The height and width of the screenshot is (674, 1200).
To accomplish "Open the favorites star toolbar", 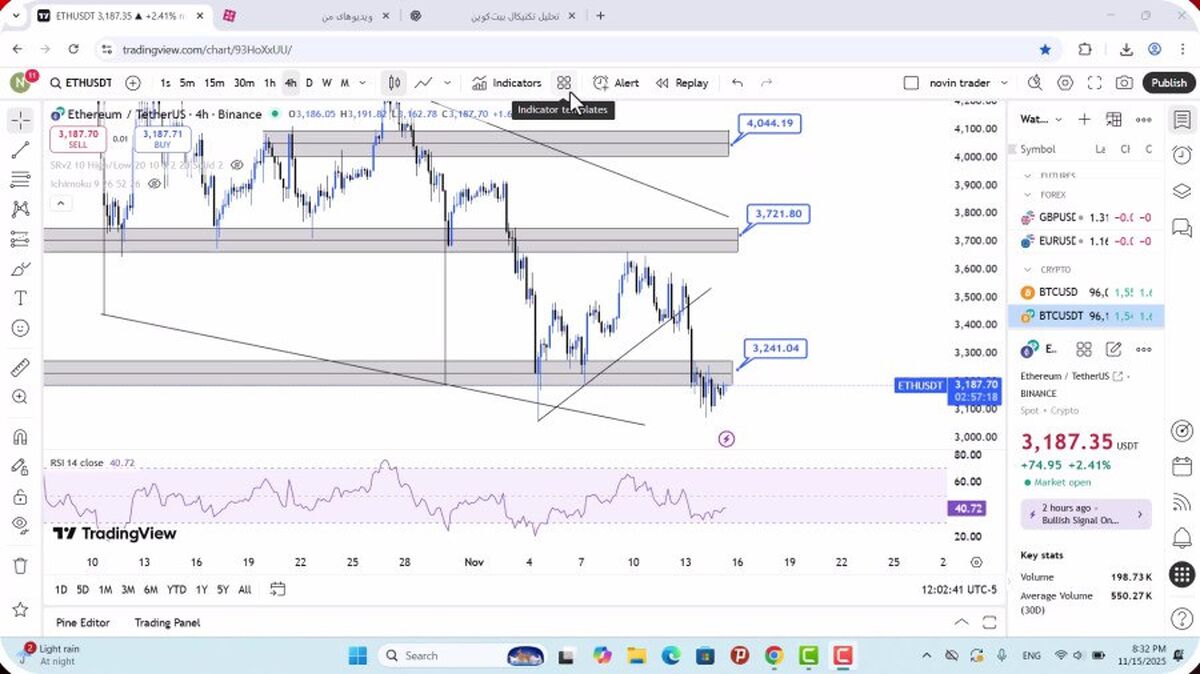I will (20, 608).
